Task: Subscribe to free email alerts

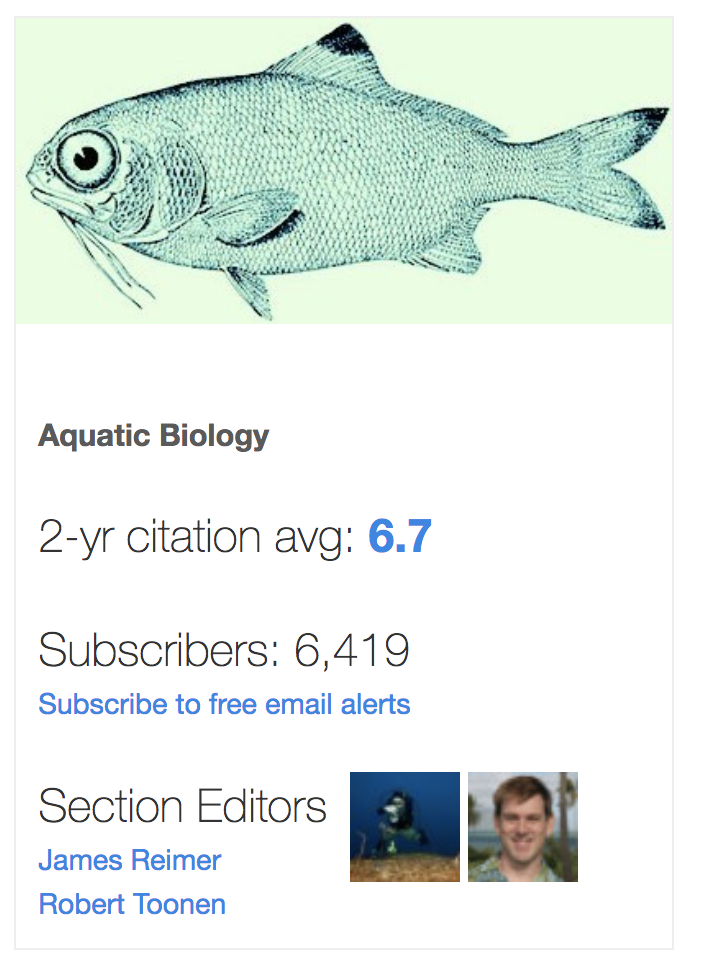Action: coord(224,704)
